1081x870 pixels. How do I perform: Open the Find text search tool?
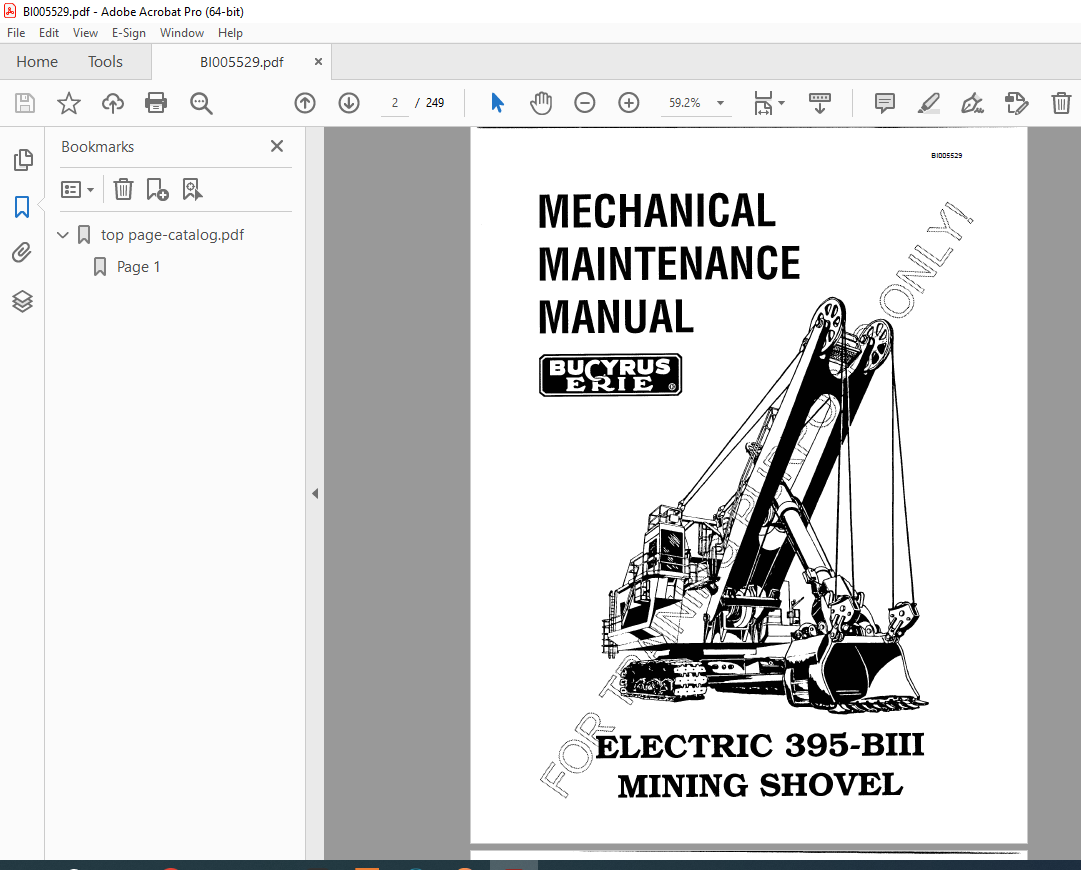click(x=201, y=103)
